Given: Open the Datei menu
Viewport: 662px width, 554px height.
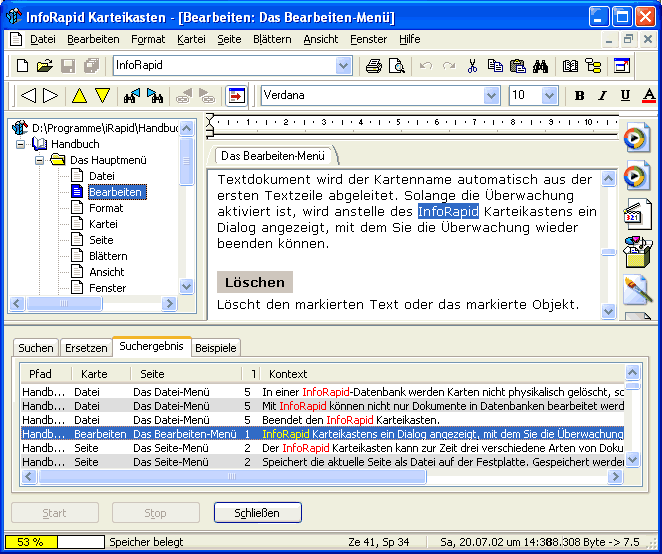Looking at the screenshot, I should point(43,39).
